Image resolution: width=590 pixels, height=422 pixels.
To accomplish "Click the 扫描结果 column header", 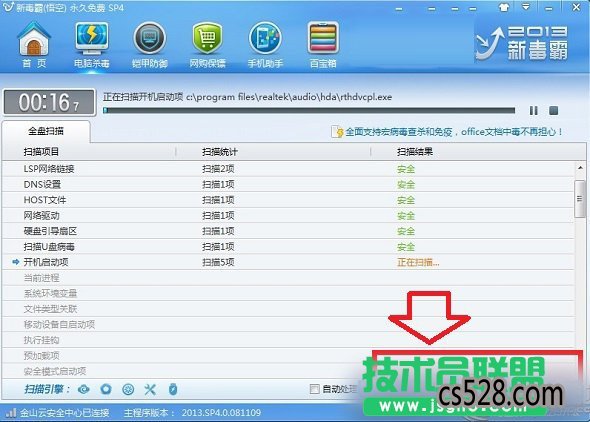I will pyautogui.click(x=415, y=152).
